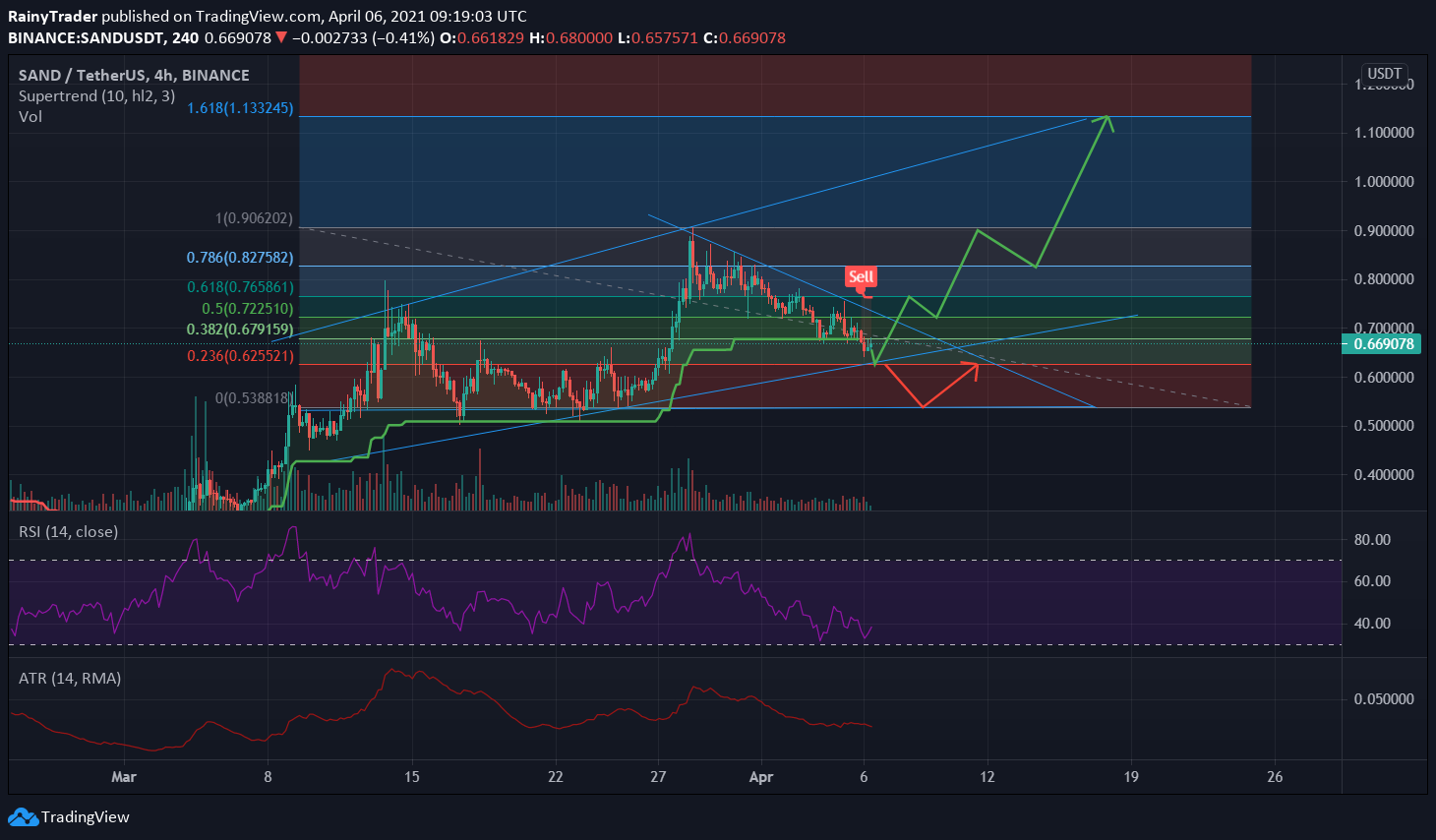Open the USDT currency selector
This screenshot has width=1436, height=840.
[1385, 74]
